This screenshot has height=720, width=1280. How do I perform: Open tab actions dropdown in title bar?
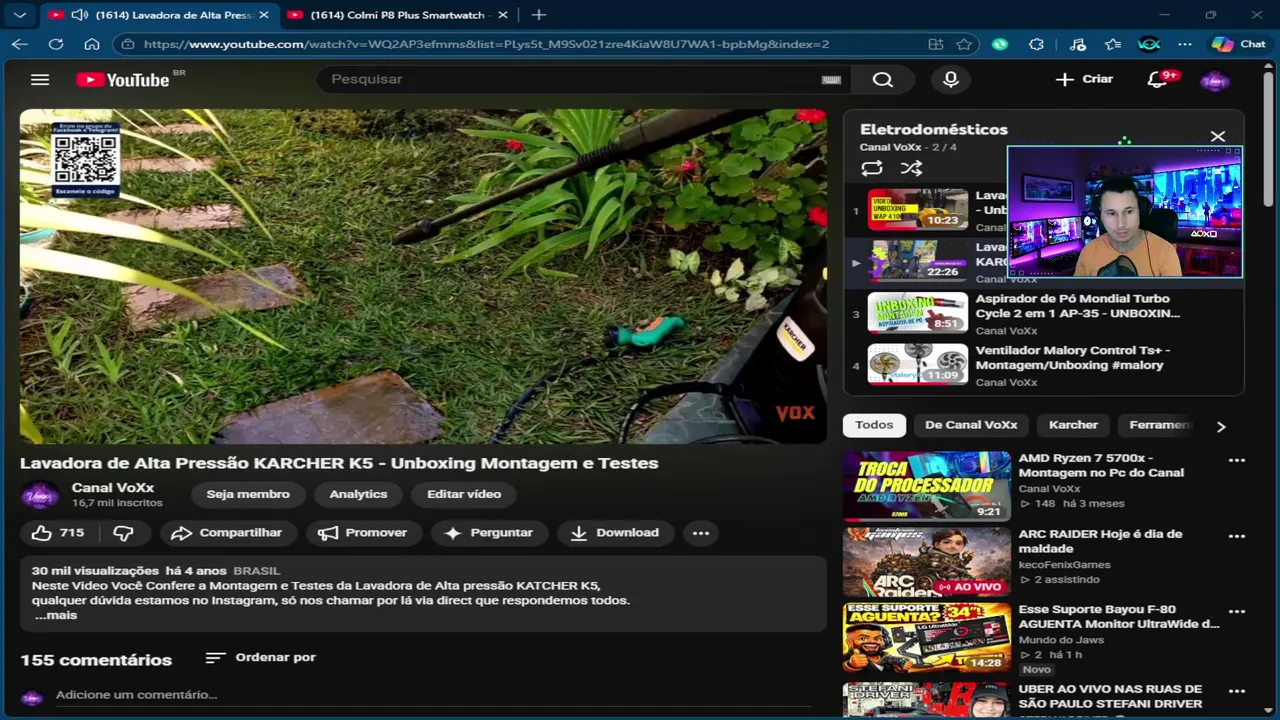tap(19, 15)
